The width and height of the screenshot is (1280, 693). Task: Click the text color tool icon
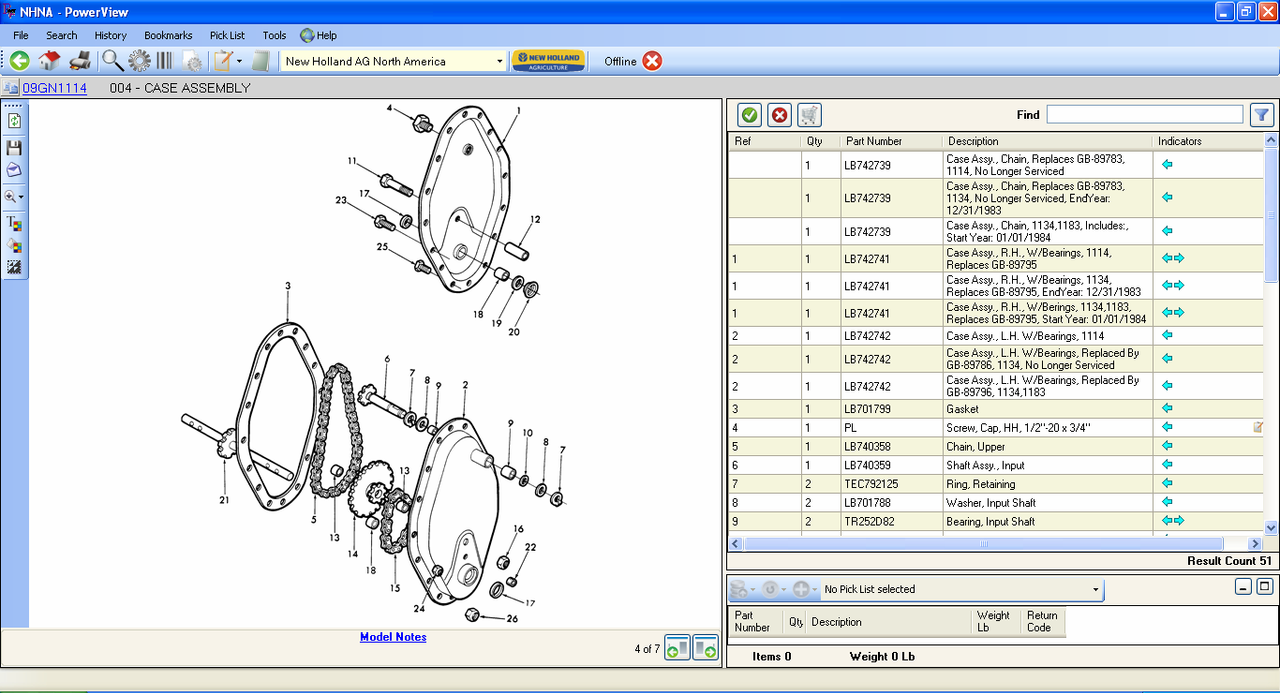(x=14, y=223)
